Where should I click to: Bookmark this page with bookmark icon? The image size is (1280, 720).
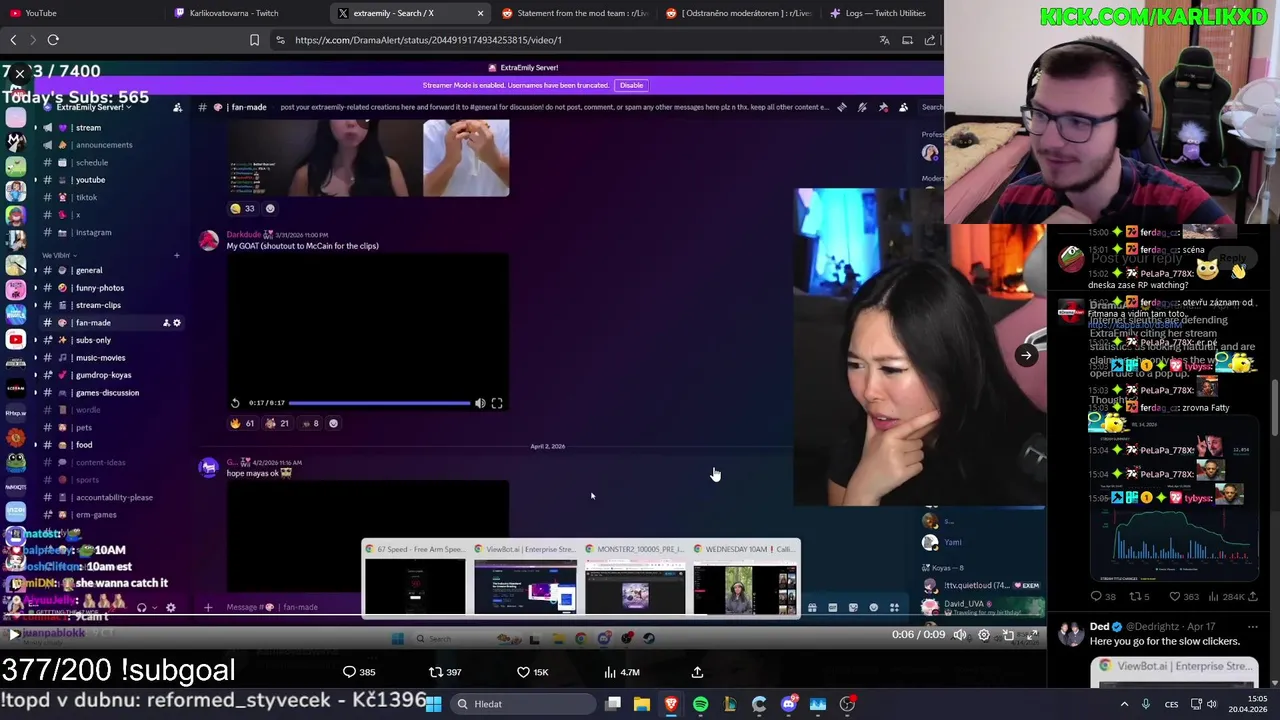click(254, 40)
